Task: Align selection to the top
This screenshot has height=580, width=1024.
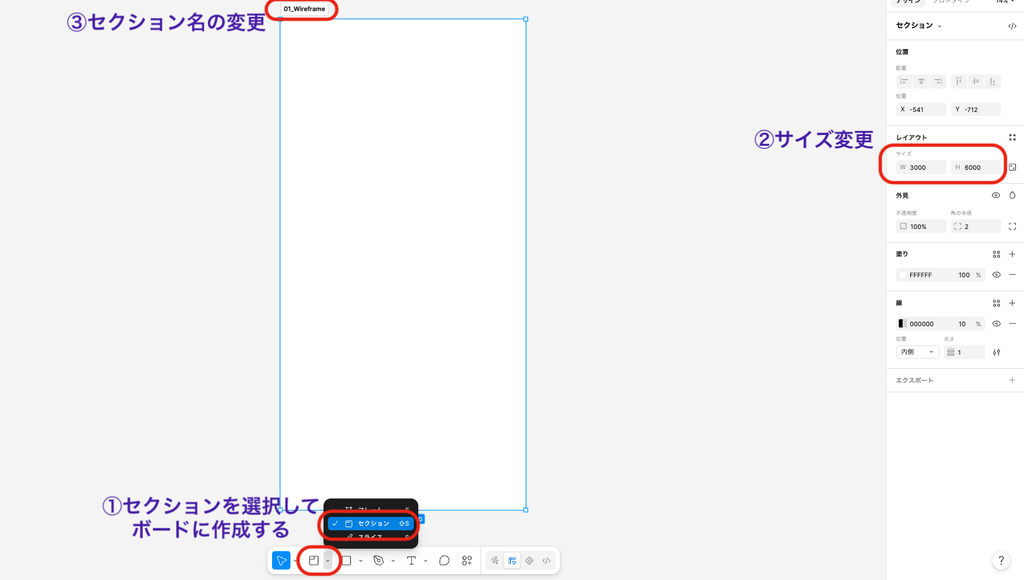Action: pos(959,81)
